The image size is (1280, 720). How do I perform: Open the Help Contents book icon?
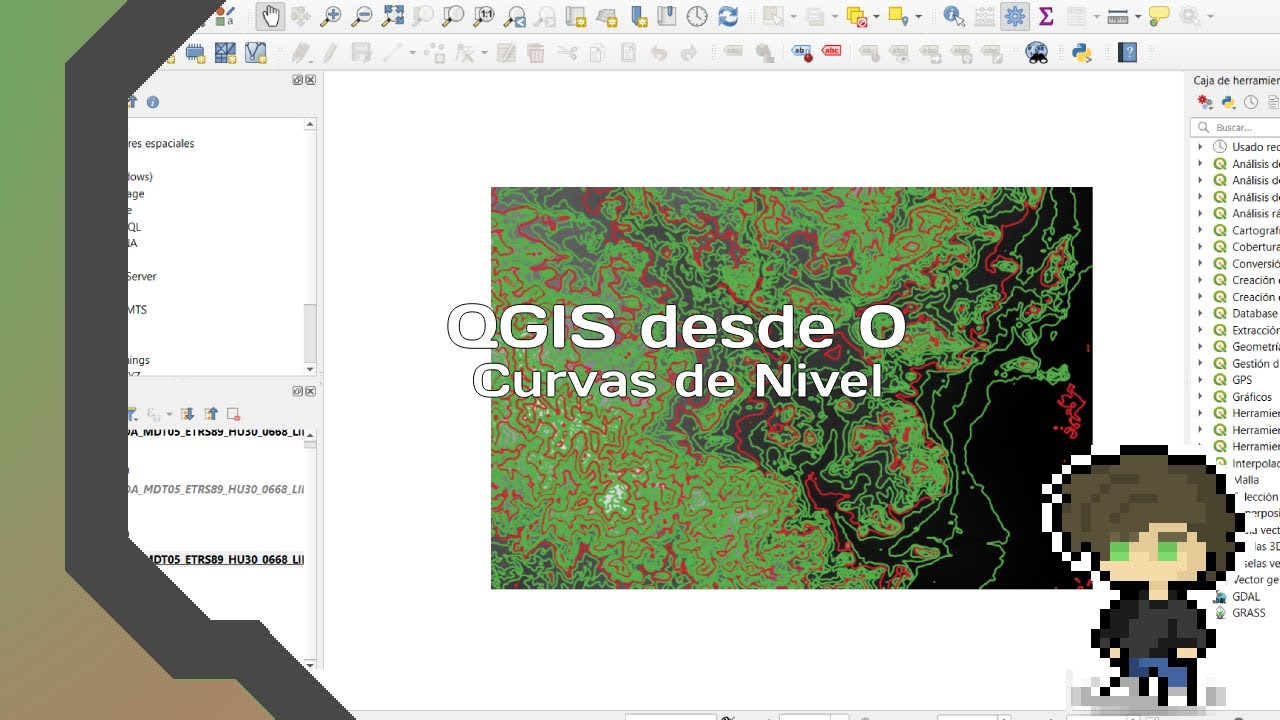[1128, 53]
